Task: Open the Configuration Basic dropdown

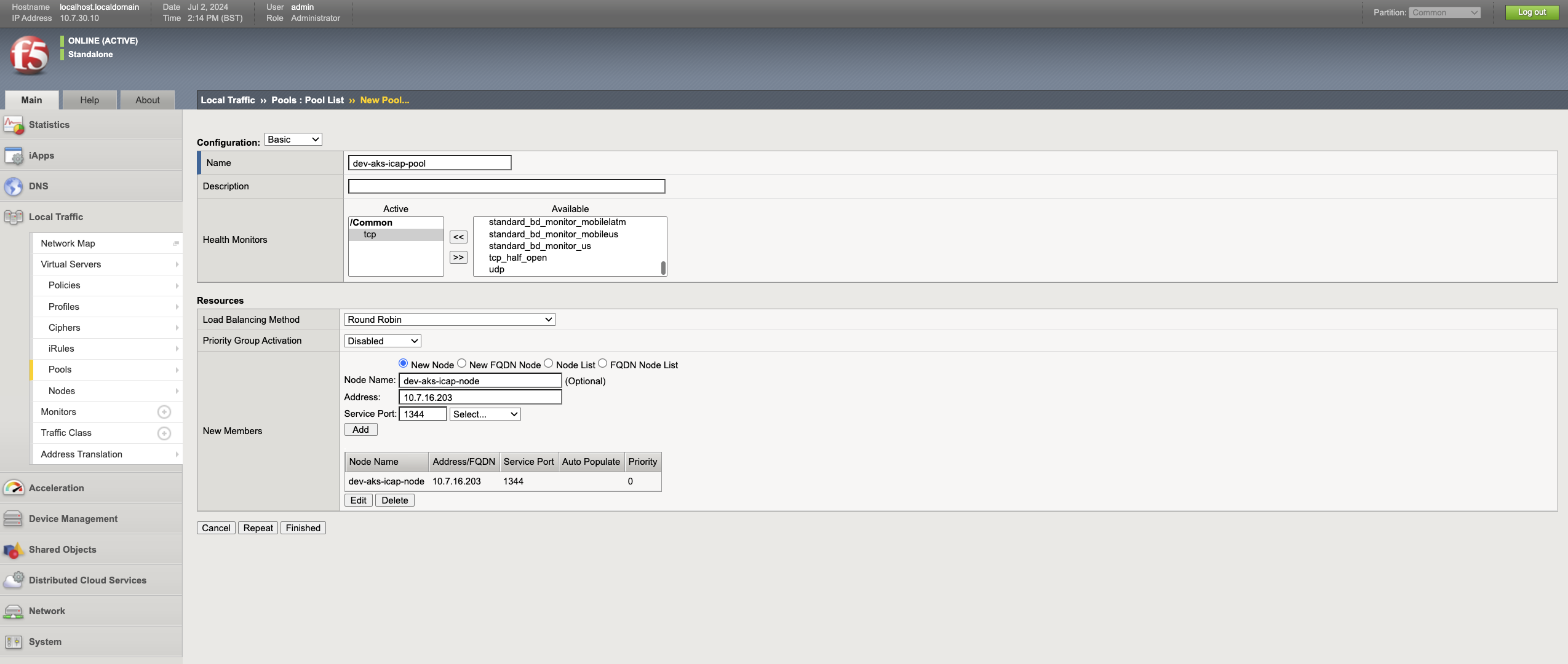Action: 293,140
